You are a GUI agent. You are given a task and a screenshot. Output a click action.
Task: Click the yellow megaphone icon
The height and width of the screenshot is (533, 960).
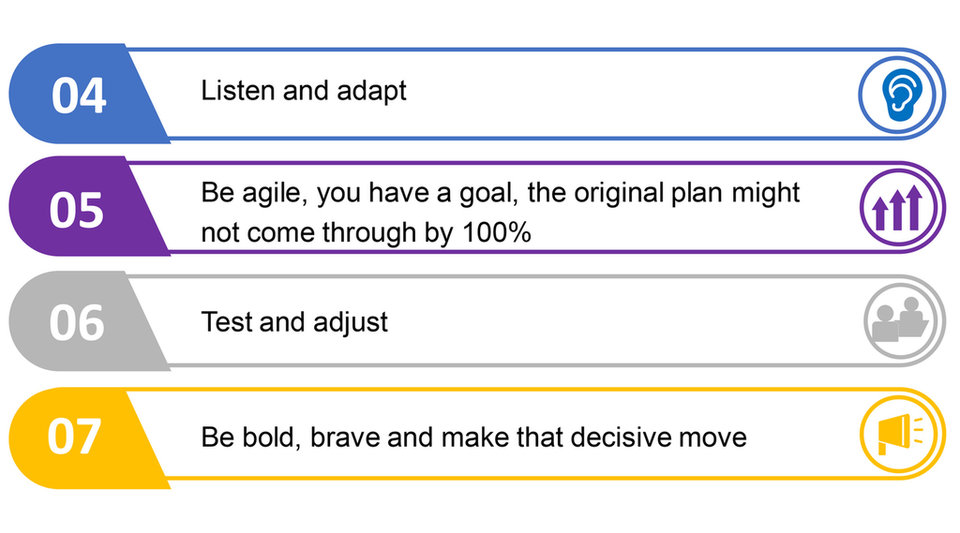898,434
